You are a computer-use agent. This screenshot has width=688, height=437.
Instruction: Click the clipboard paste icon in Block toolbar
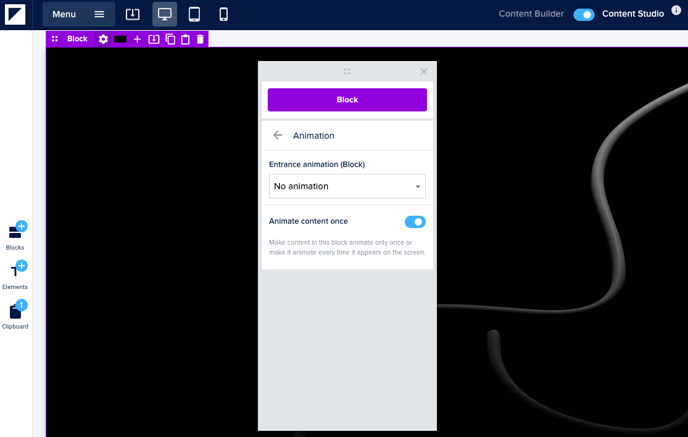click(185, 39)
